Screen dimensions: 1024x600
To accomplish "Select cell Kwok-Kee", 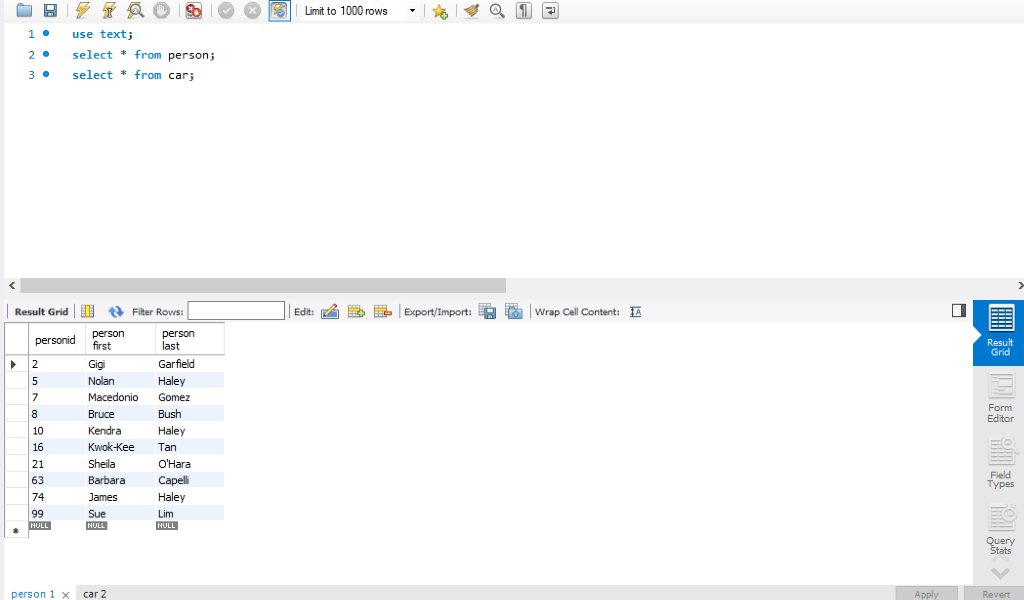I will 120,447.
